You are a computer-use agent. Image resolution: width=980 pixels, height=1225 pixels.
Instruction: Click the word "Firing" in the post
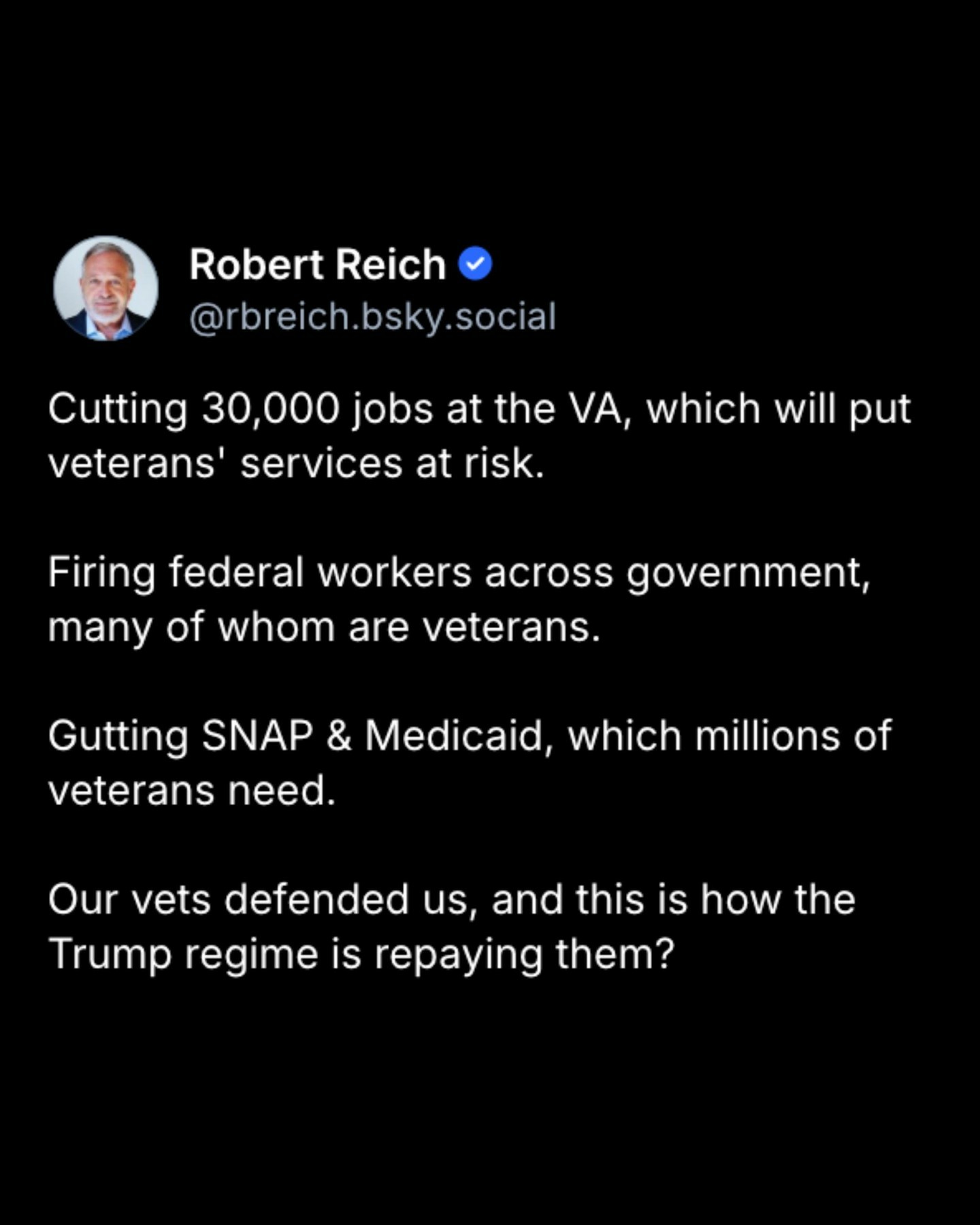click(101, 573)
